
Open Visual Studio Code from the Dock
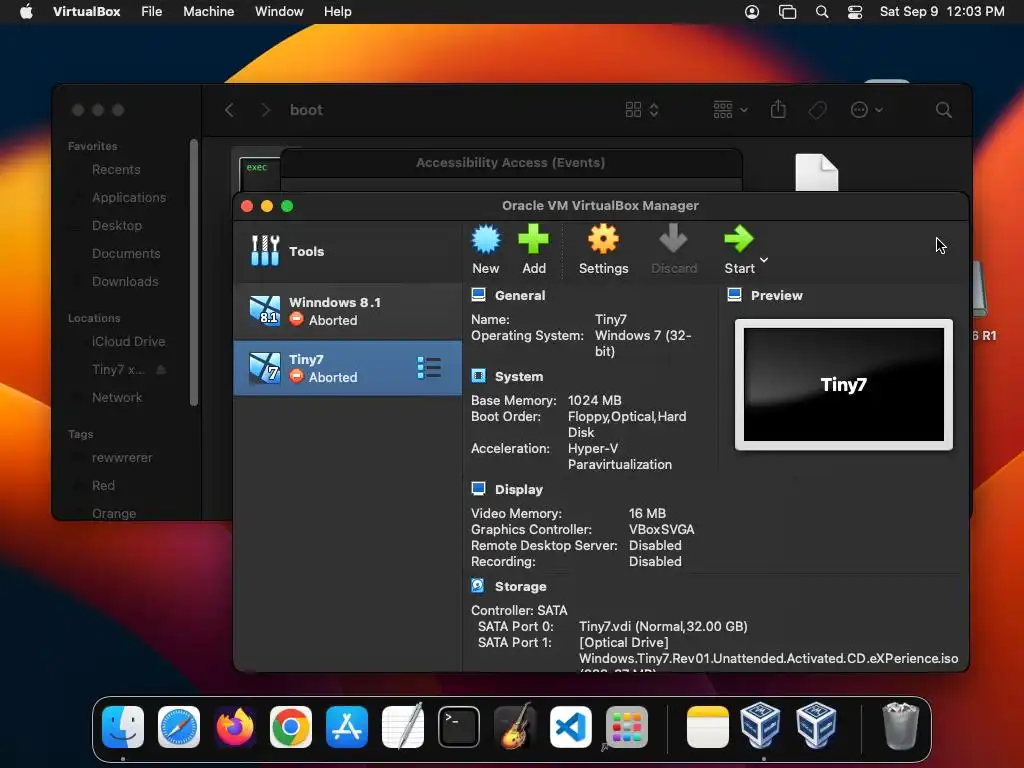571,727
